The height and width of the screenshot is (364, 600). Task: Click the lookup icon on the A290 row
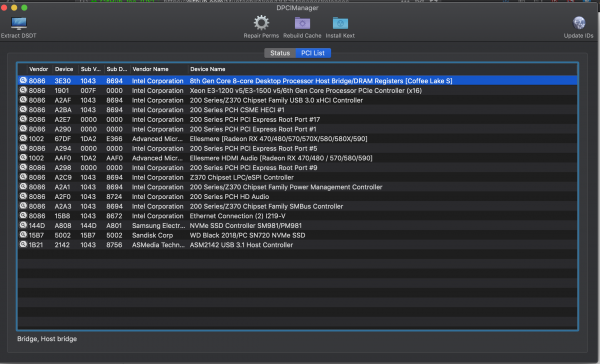(x=23, y=129)
